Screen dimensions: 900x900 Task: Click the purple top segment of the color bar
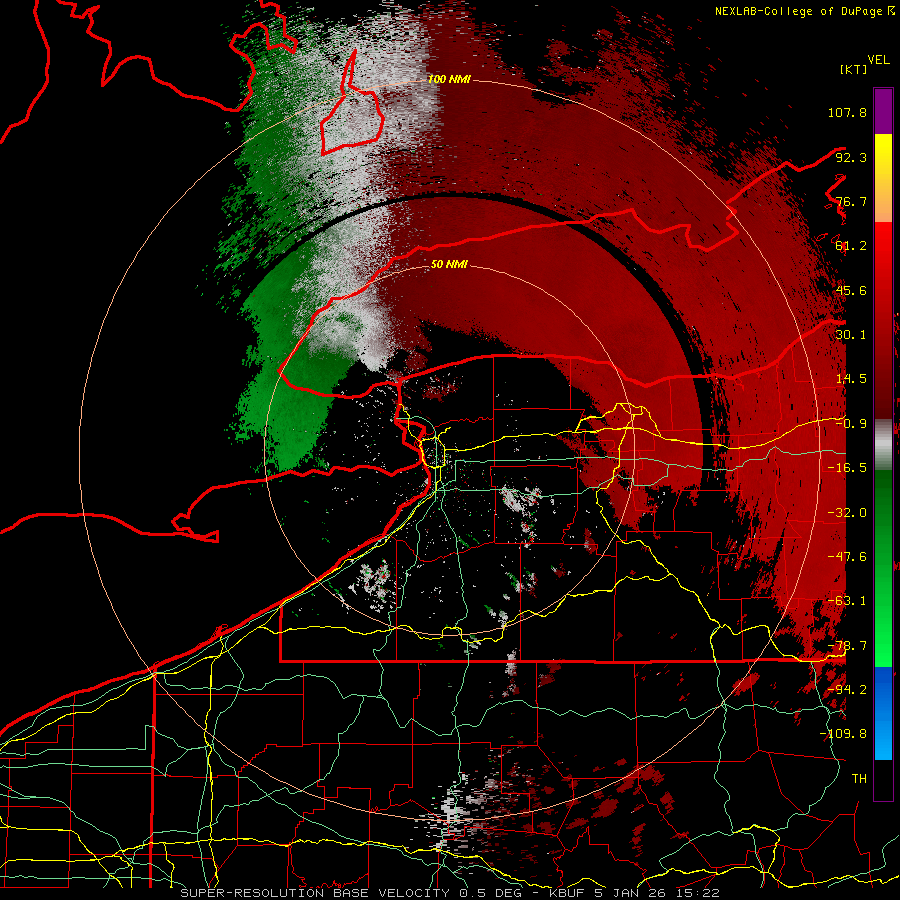point(883,111)
